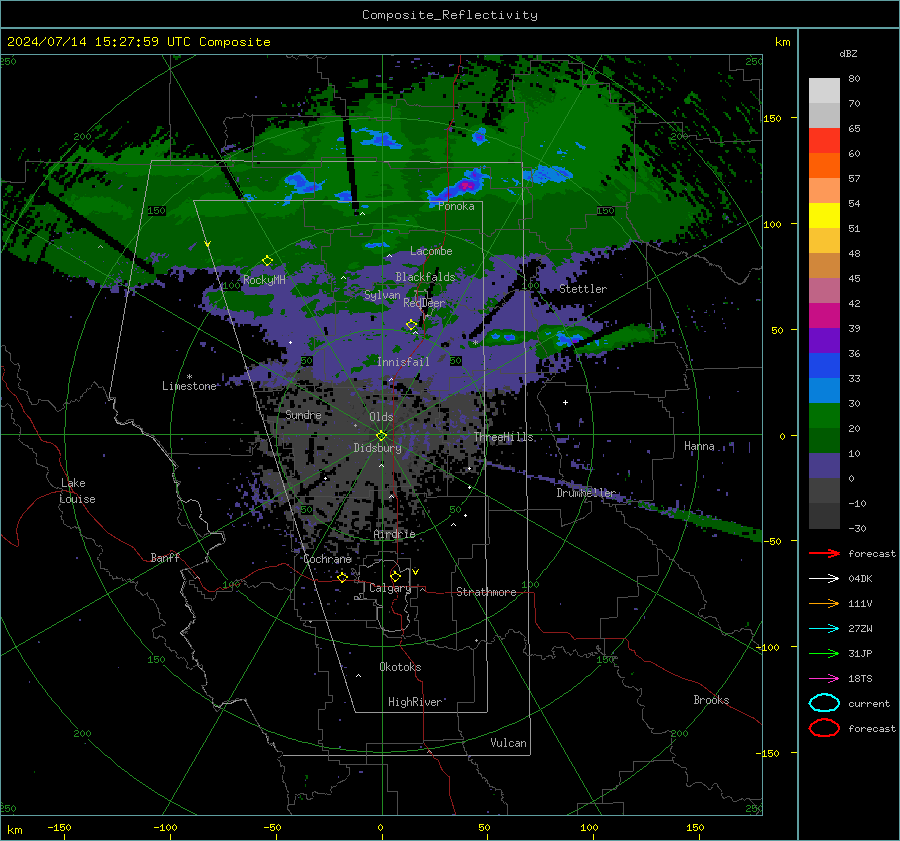Click the Strathmore town label
The width and height of the screenshot is (900, 841).
[x=486, y=592]
